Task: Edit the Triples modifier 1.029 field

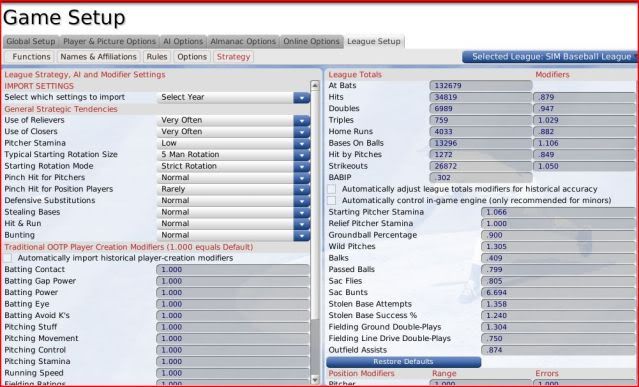Action: 585,120
